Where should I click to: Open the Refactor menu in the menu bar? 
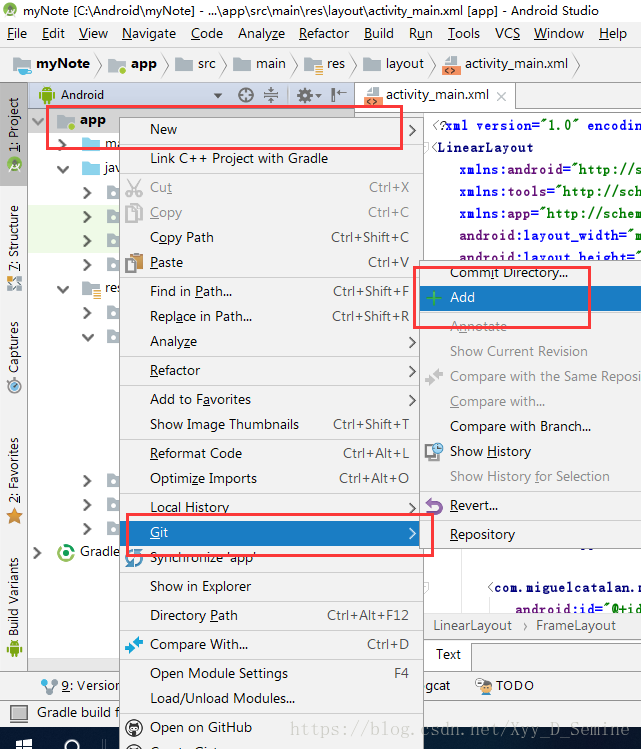(x=324, y=33)
